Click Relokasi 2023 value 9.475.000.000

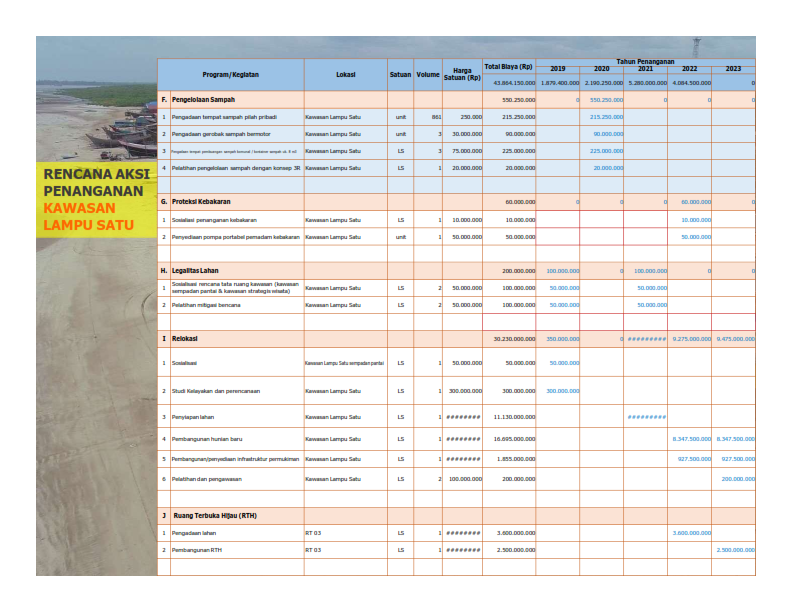[x=735, y=339]
